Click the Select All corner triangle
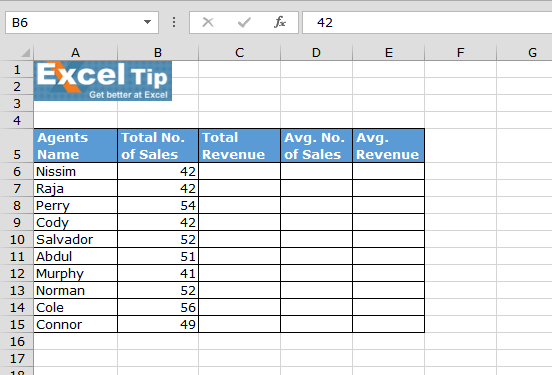This screenshot has width=552, height=375. click(x=26, y=53)
